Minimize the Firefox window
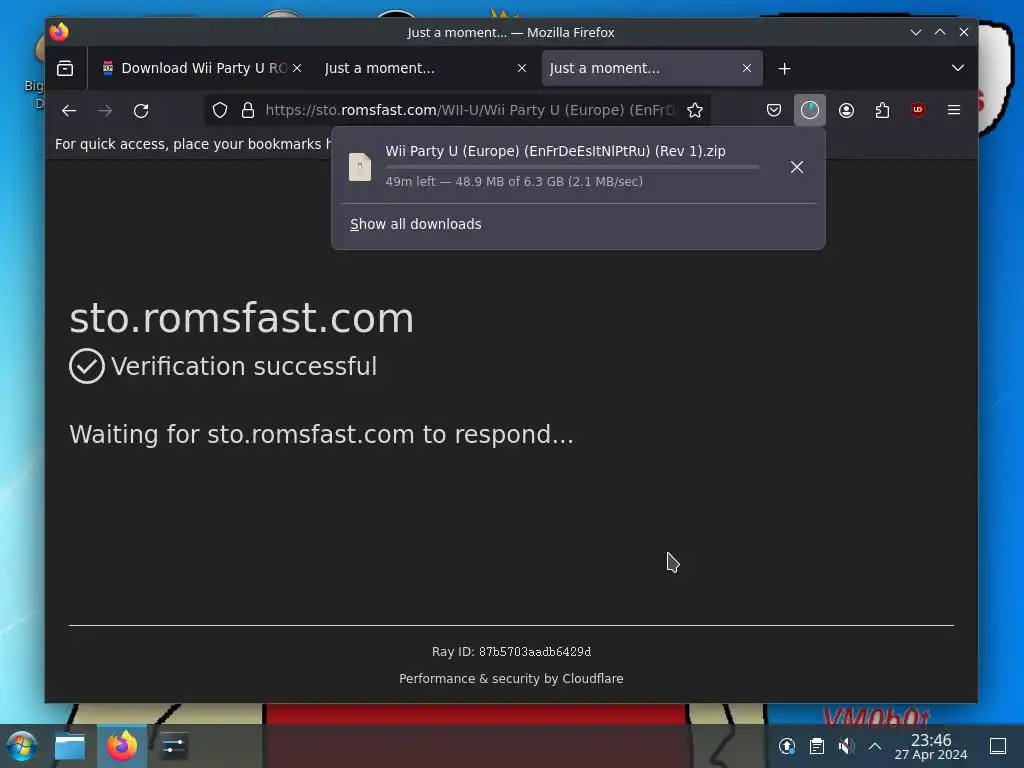This screenshot has width=1024, height=768. pyautogui.click(x=916, y=32)
